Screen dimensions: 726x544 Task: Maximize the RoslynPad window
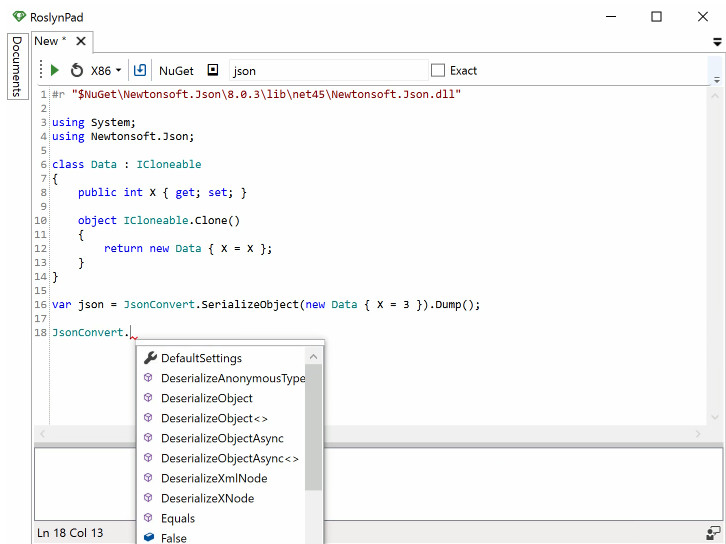[656, 17]
